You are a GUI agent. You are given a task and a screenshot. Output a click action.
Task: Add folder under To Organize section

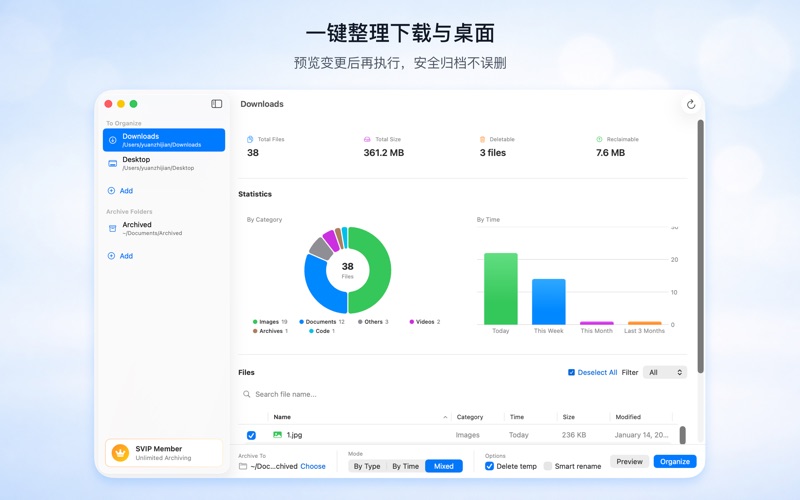tap(120, 191)
